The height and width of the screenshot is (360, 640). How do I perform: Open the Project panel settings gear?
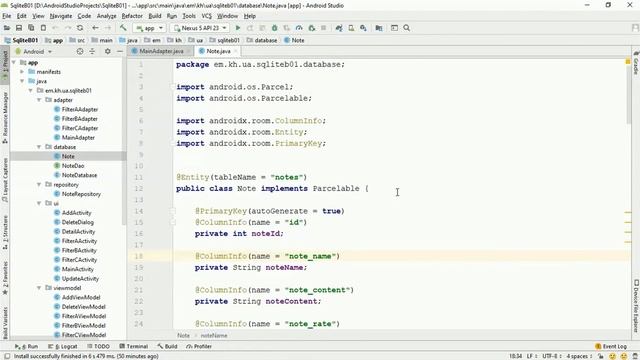click(108, 51)
